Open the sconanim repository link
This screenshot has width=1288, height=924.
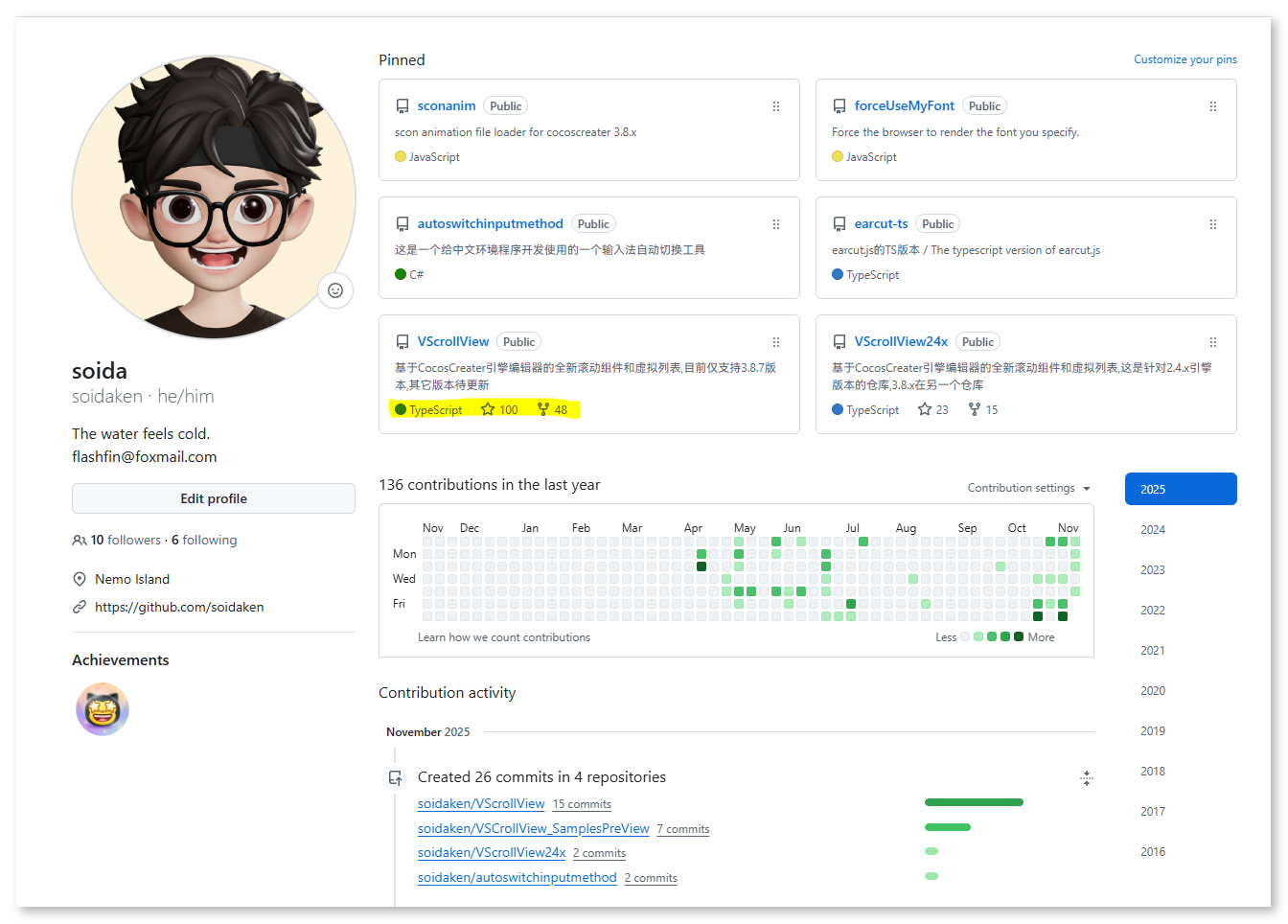[447, 105]
